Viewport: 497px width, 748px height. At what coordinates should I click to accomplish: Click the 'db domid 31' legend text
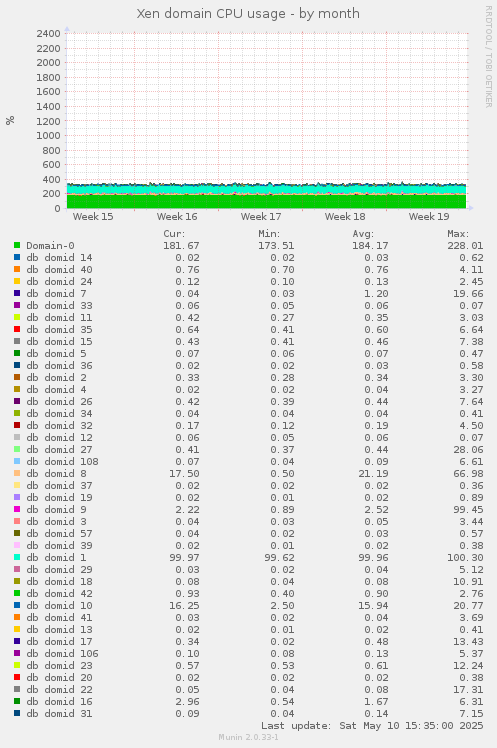click(59, 714)
